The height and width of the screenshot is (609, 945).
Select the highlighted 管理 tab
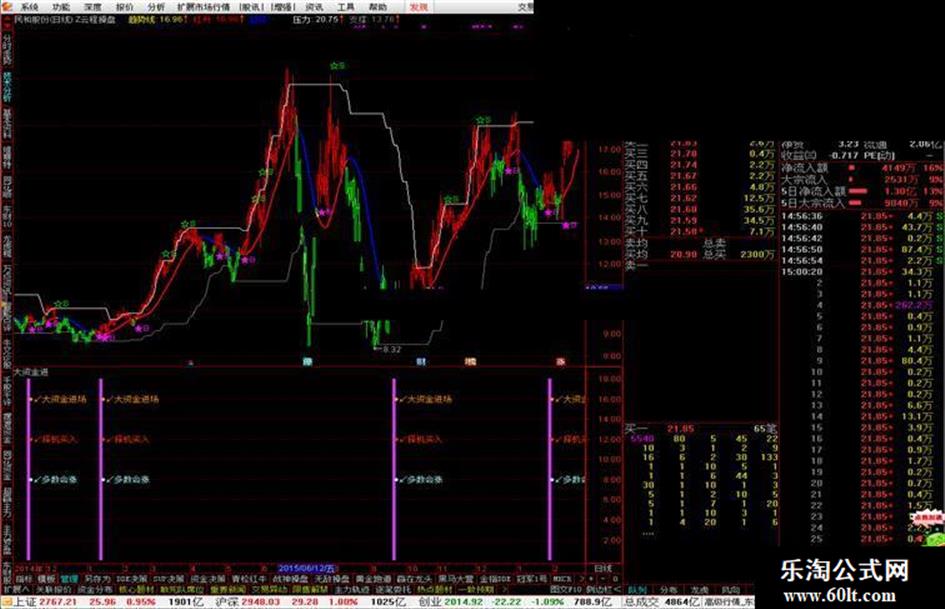pyautogui.click(x=69, y=579)
